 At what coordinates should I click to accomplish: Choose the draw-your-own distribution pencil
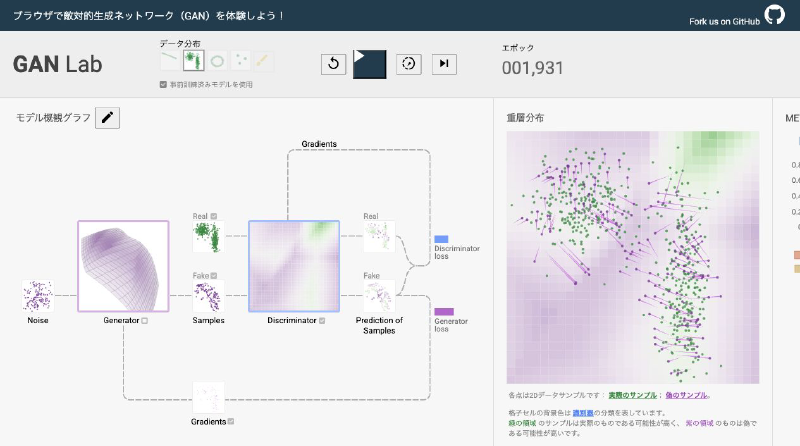click(263, 61)
